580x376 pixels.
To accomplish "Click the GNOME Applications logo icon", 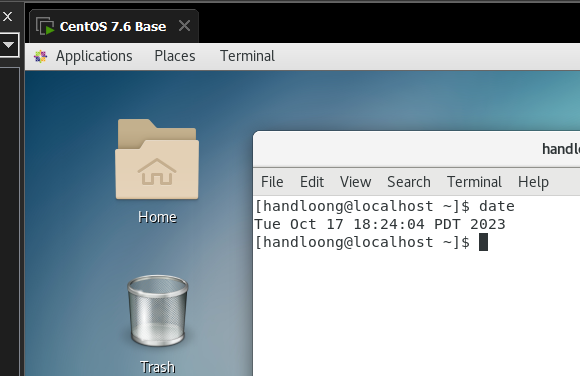I will (40, 56).
